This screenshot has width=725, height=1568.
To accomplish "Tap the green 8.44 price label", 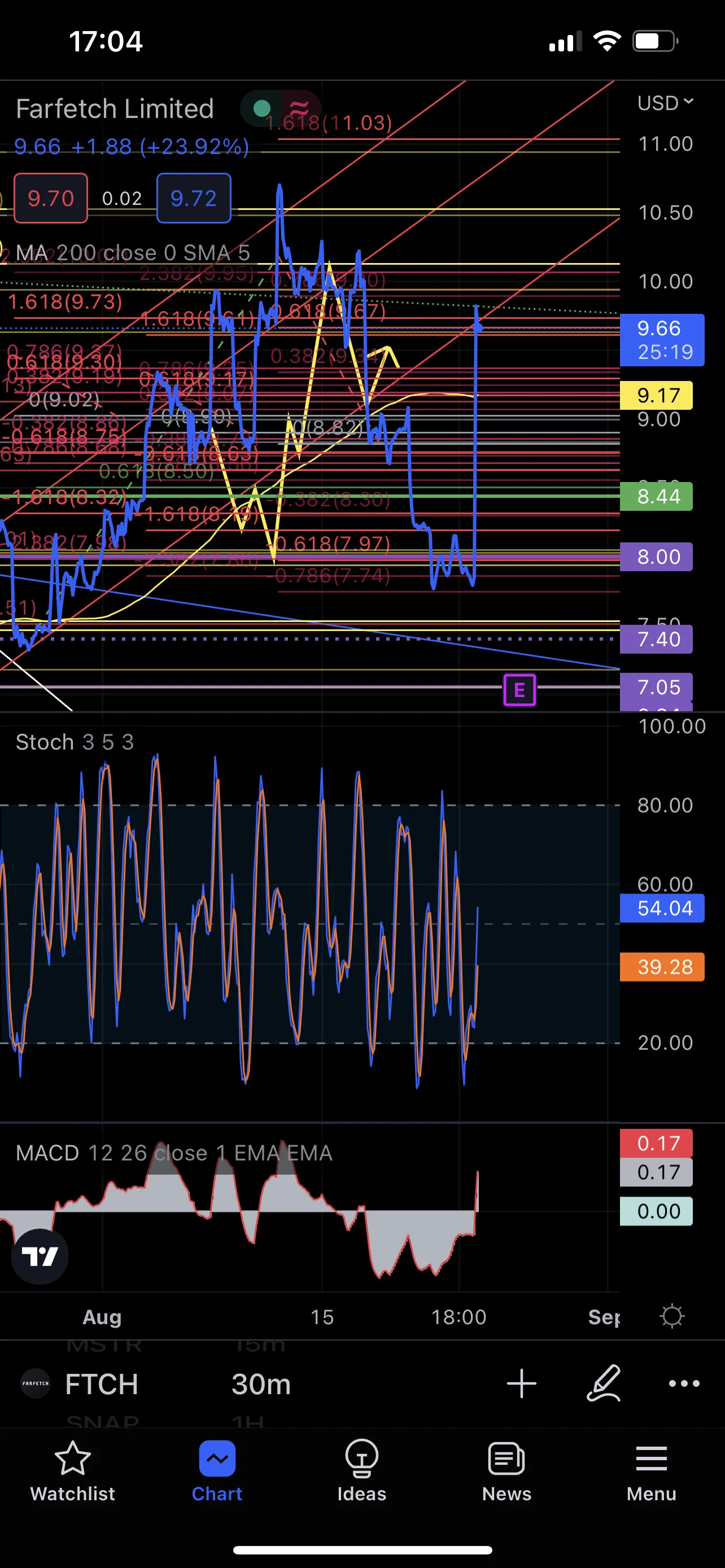I will pos(656,496).
